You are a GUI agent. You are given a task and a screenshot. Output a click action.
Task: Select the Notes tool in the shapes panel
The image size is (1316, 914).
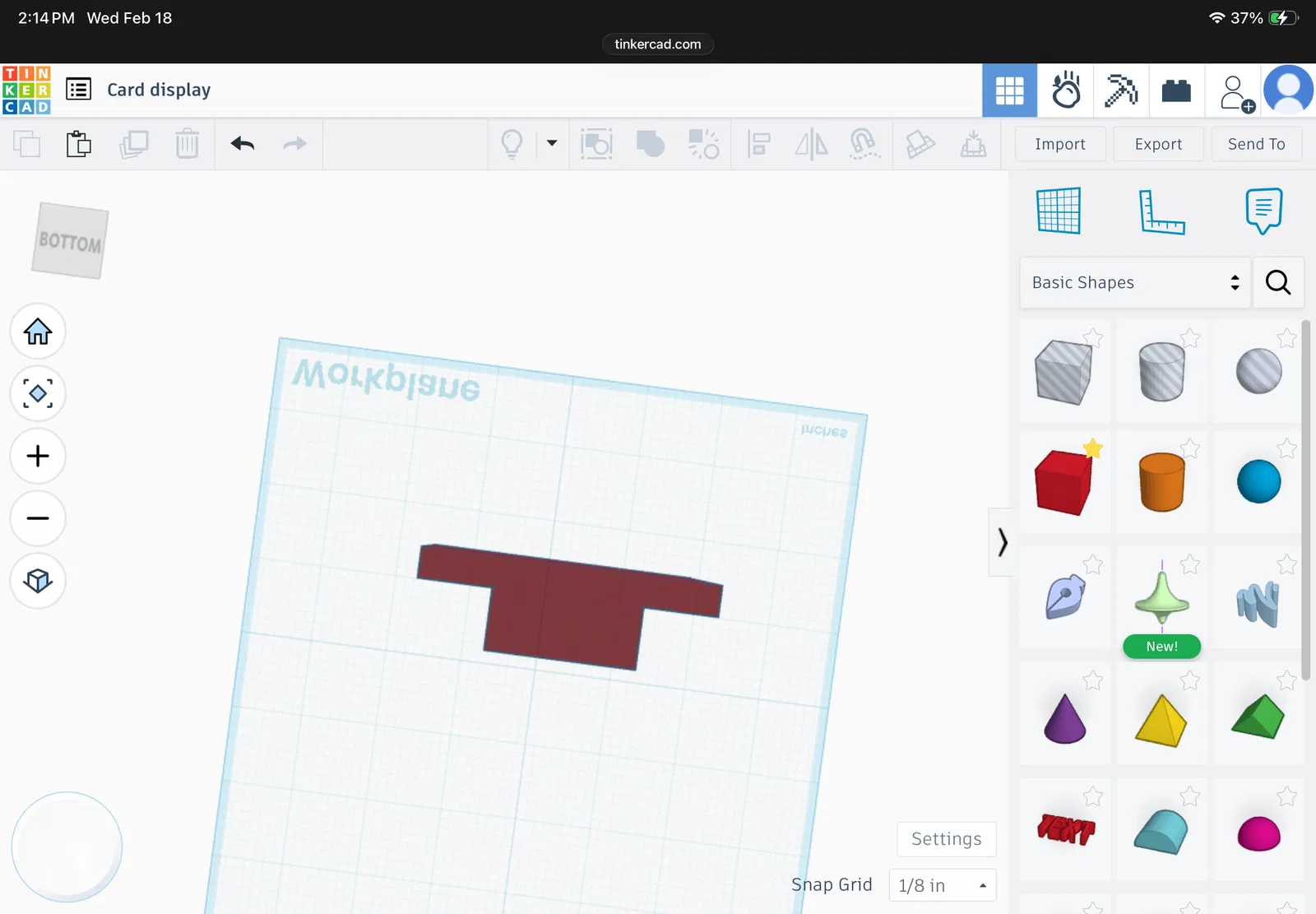[x=1263, y=211]
